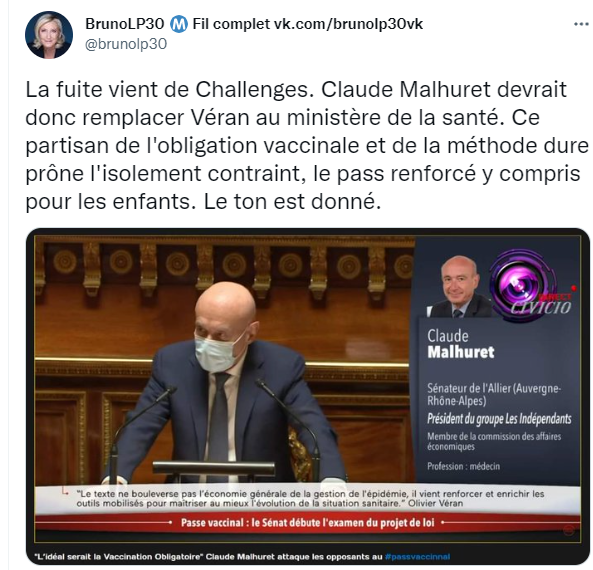Click the tweet text about Challenges
The image size is (593, 570).
coord(307,145)
